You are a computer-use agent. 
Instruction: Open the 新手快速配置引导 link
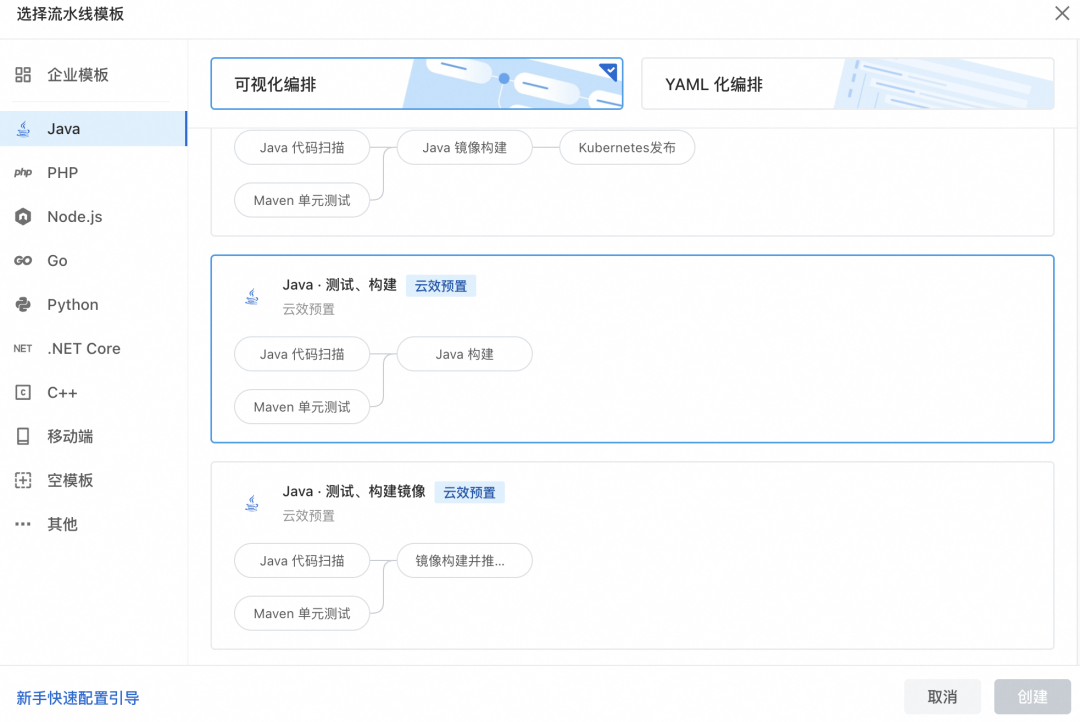point(78,698)
